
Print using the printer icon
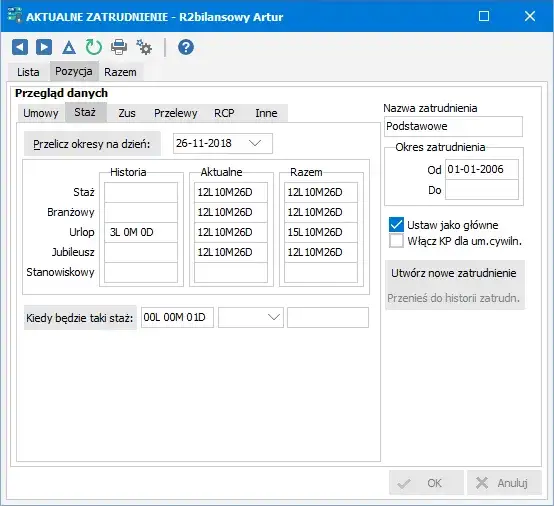tap(119, 47)
